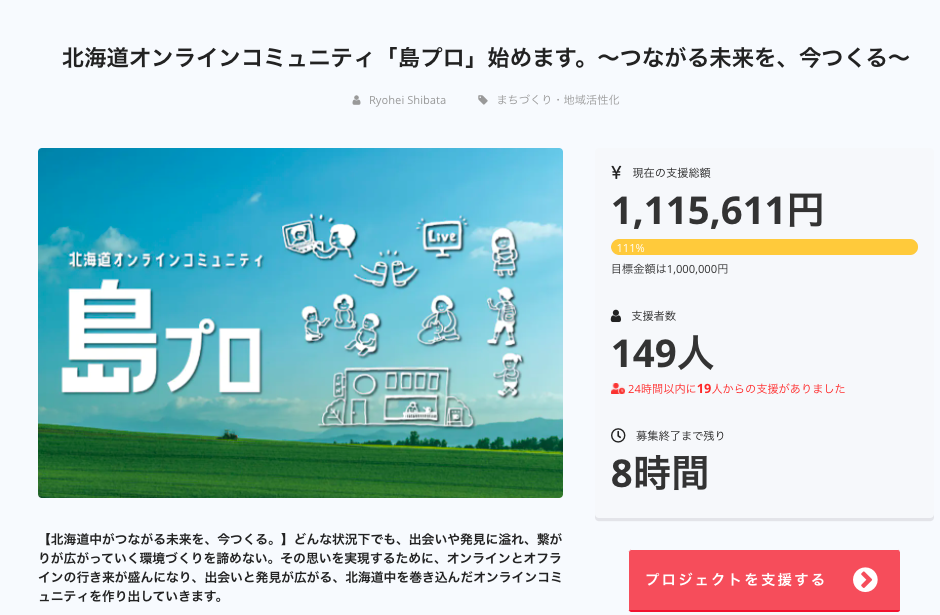Image resolution: width=940 pixels, height=615 pixels.
Task: Click the tag icon before the category
Action: 483,100
